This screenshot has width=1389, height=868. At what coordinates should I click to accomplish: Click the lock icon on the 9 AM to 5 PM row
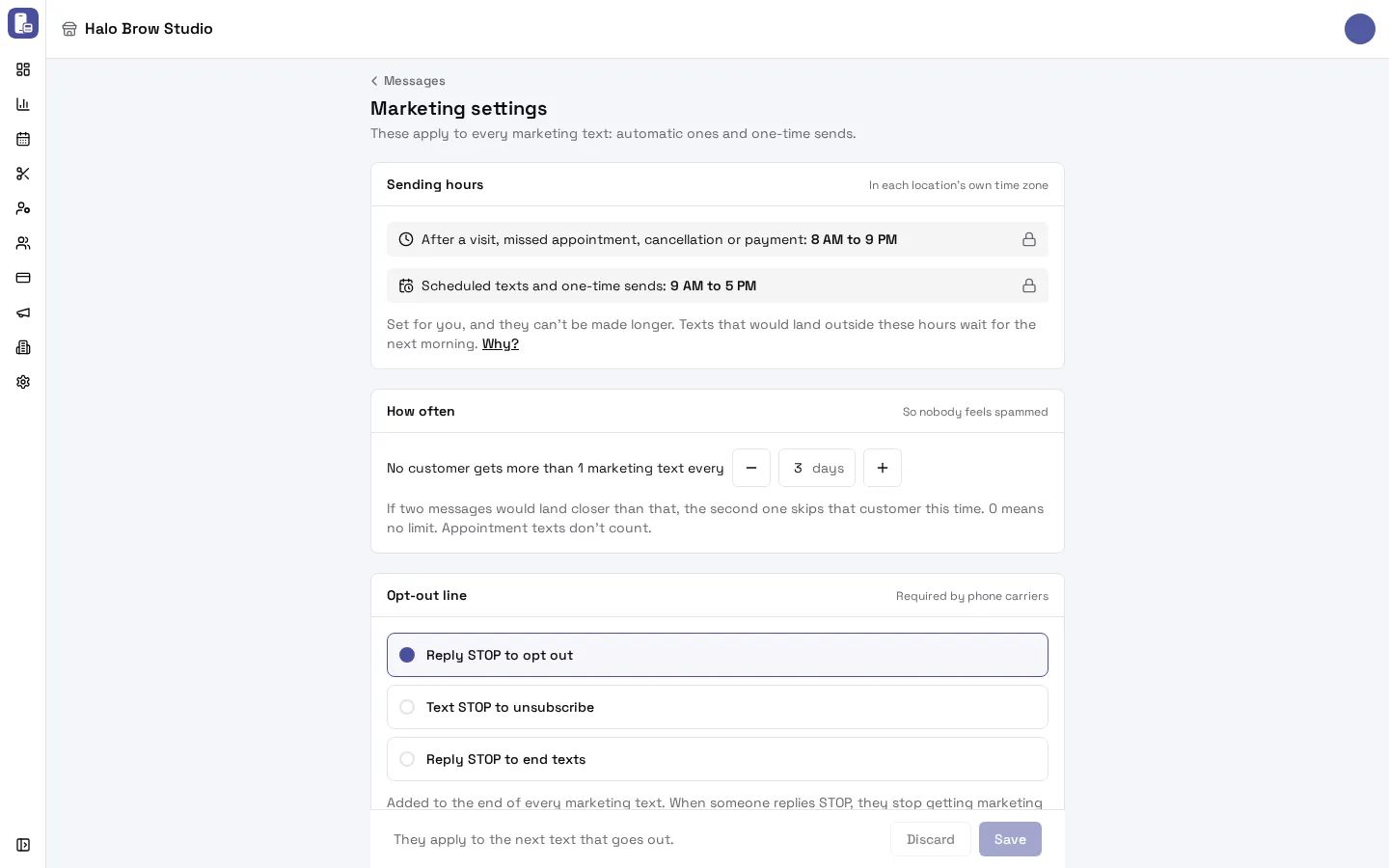pyautogui.click(x=1029, y=285)
